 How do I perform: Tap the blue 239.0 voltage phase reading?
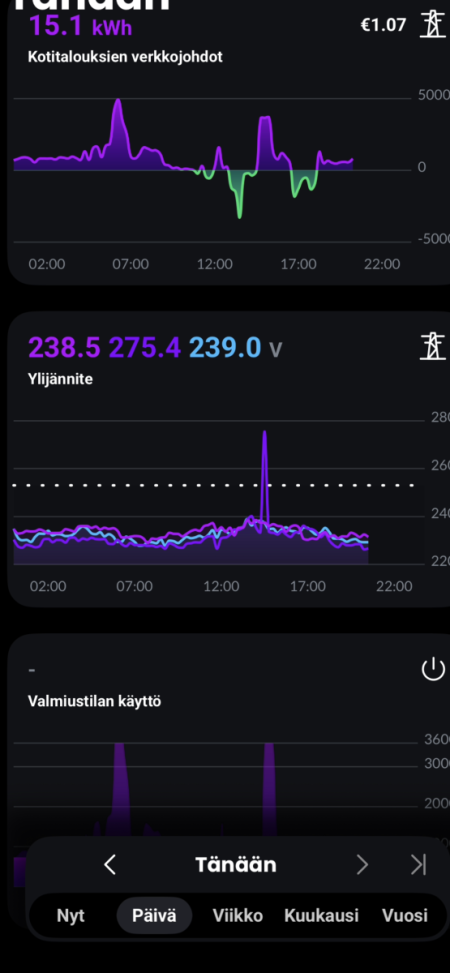point(225,348)
